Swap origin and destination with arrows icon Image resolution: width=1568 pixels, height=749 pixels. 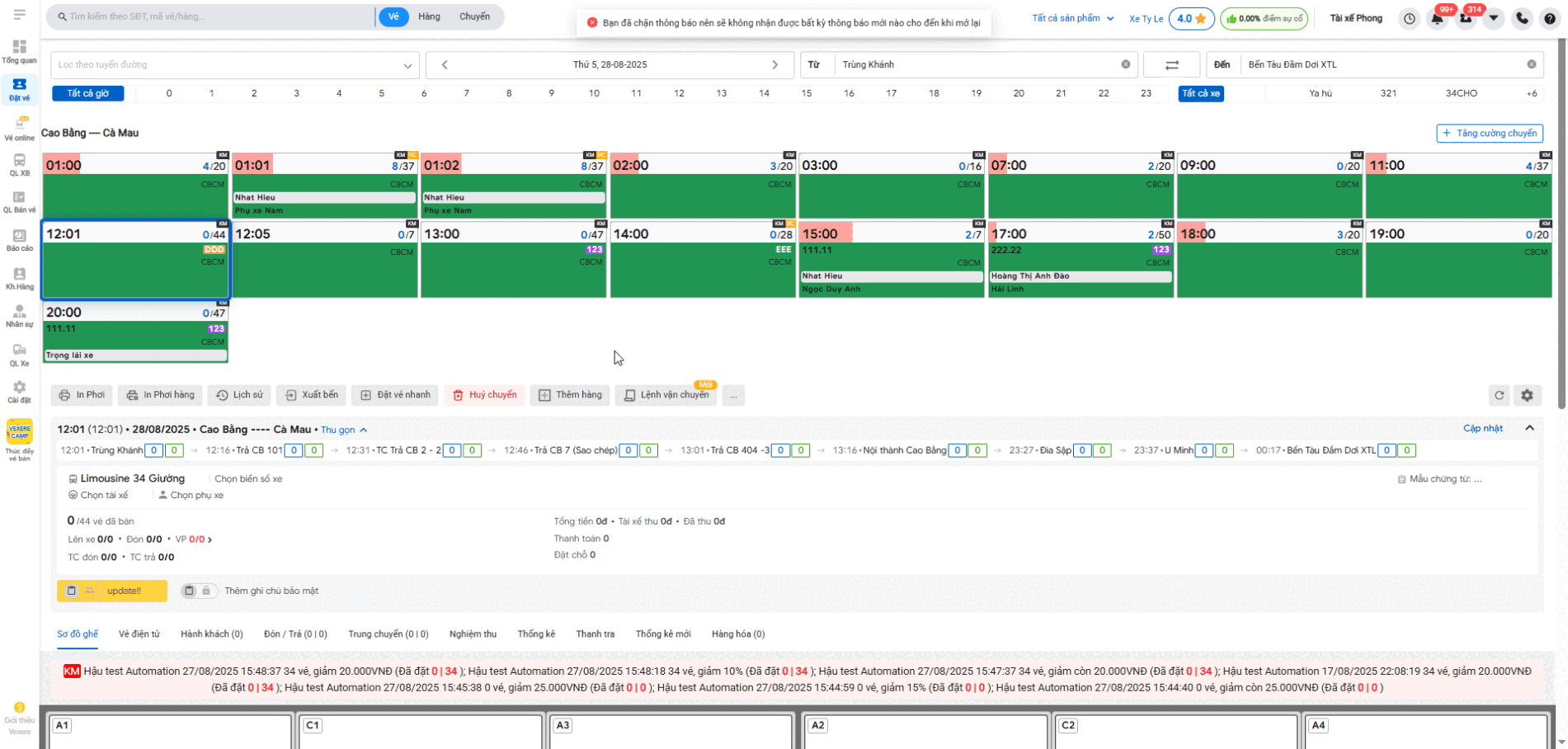pos(1171,64)
